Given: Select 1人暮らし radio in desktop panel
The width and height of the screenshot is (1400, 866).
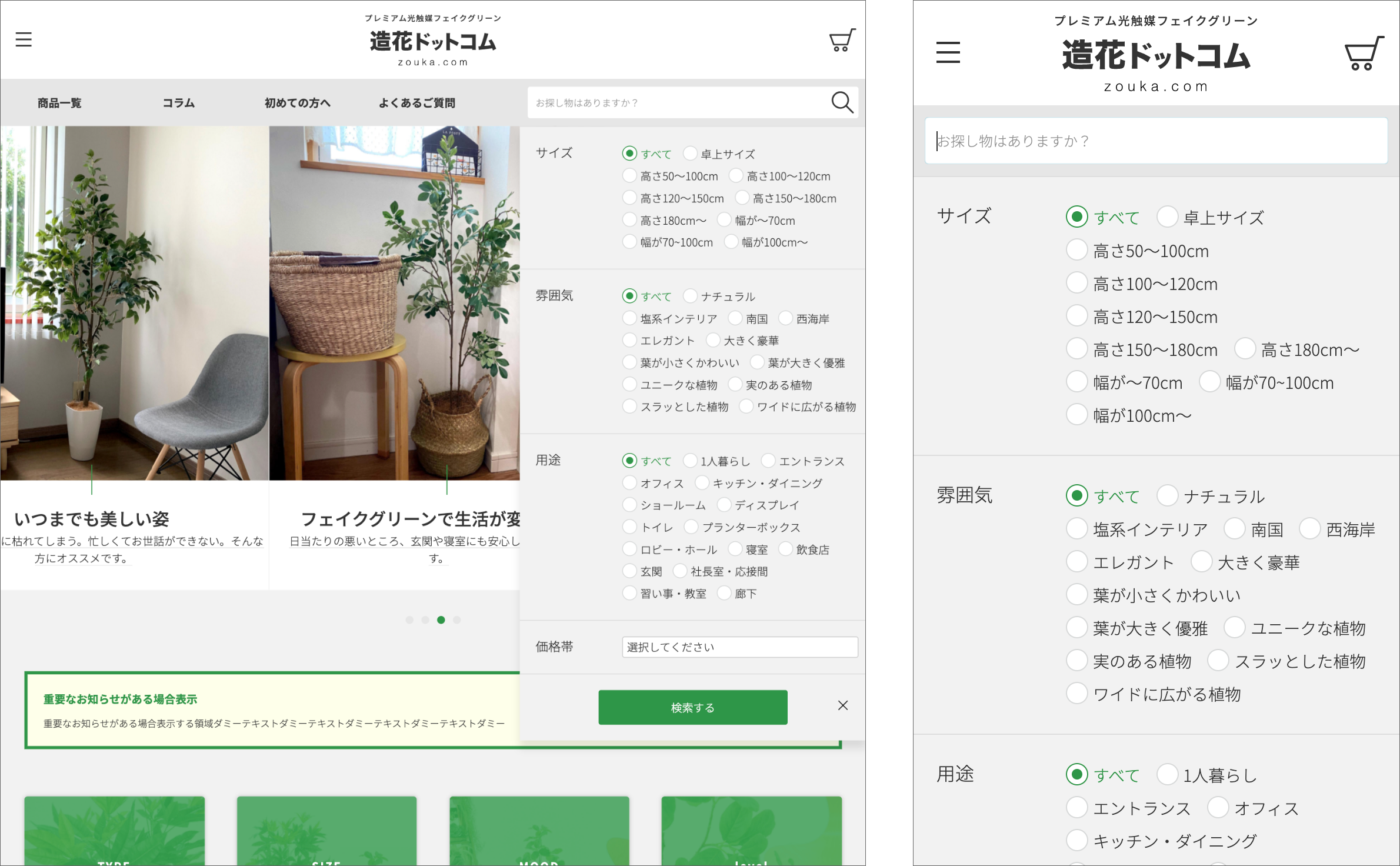Looking at the screenshot, I should (690, 461).
